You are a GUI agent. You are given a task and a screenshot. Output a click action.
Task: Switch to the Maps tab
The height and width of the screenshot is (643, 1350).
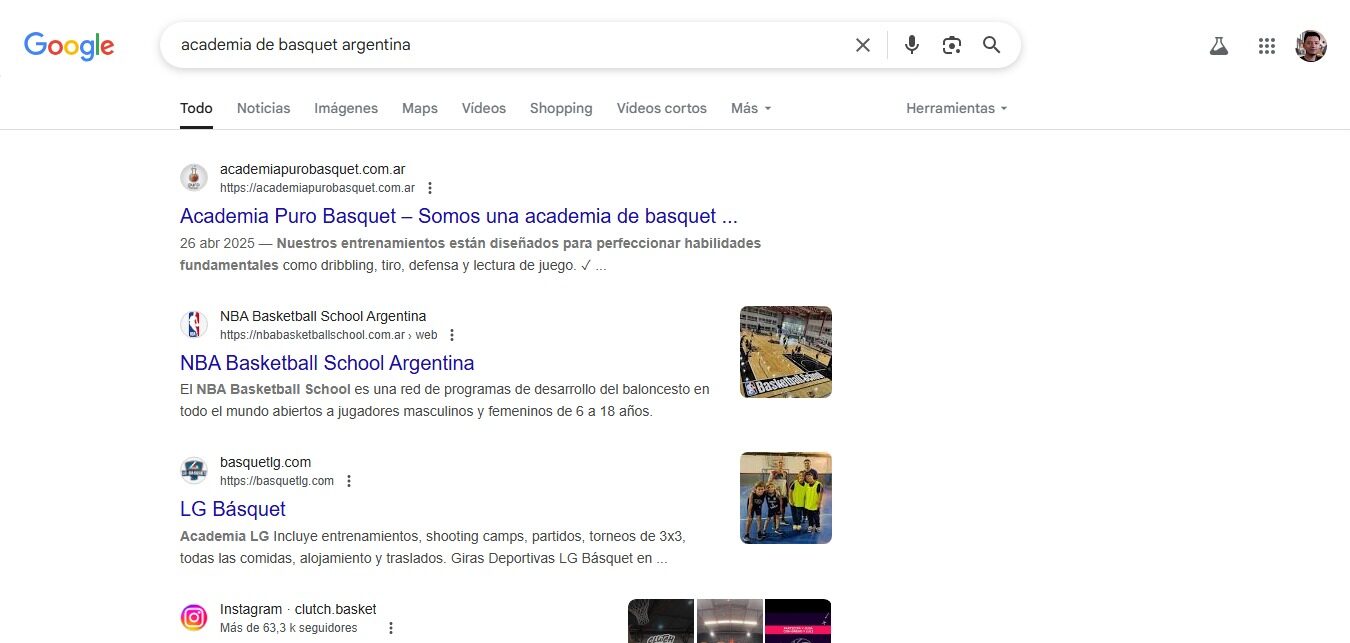pos(420,108)
